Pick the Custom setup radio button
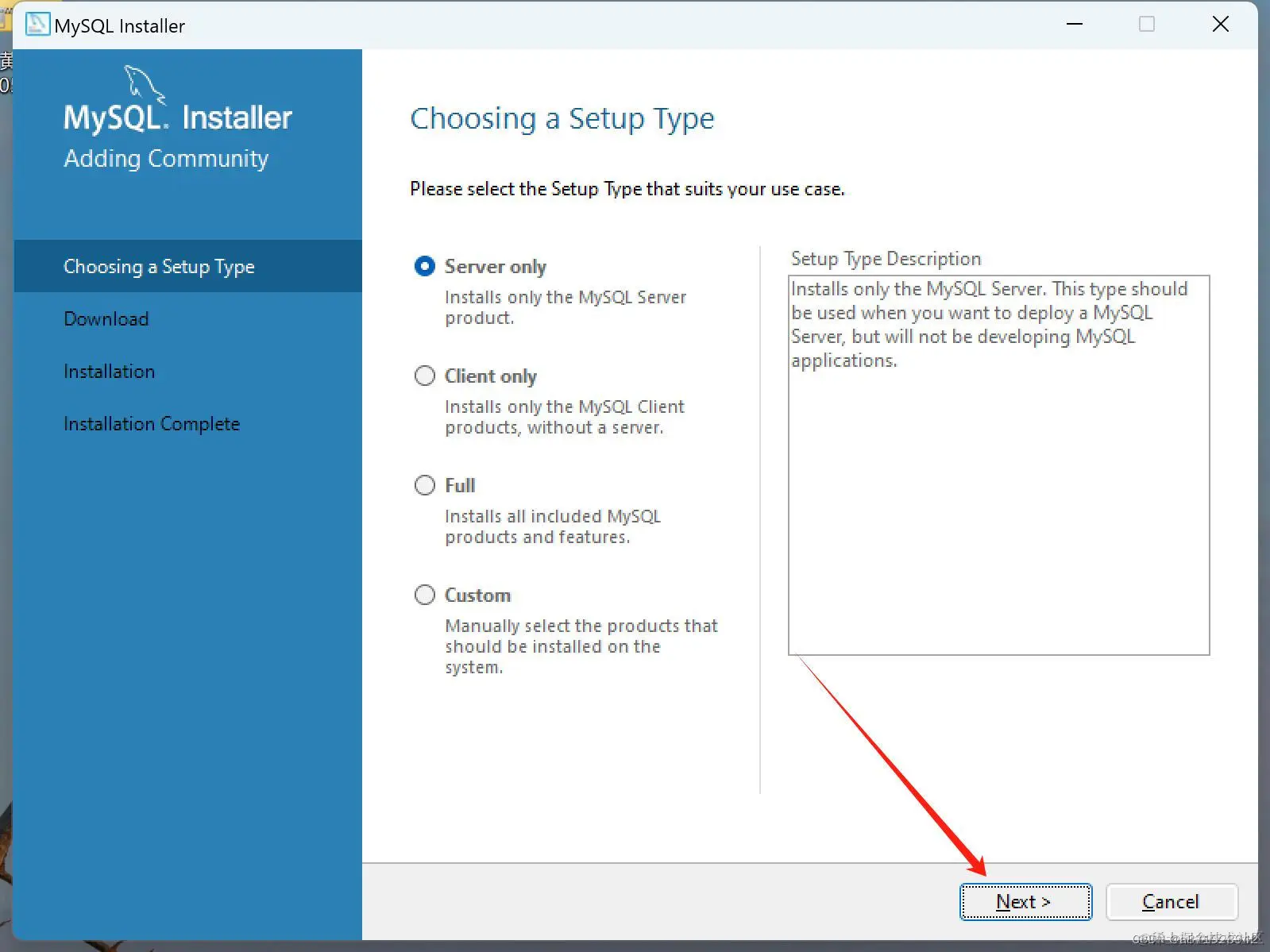The image size is (1270, 952). (425, 595)
